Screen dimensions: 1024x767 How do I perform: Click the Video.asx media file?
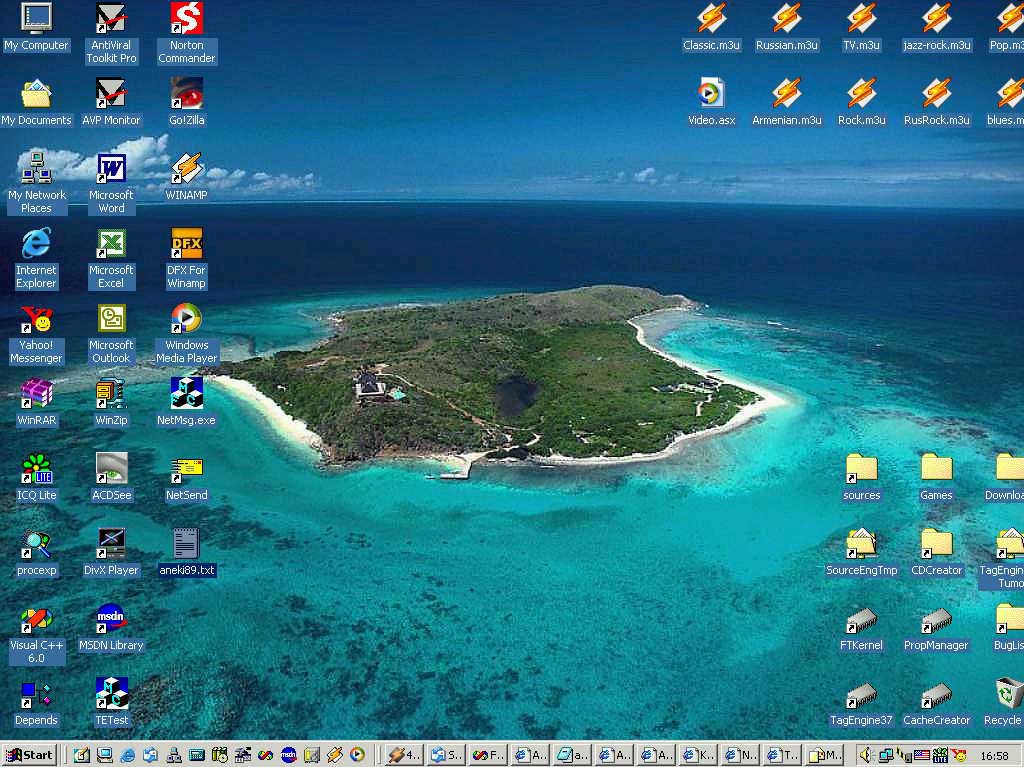pyautogui.click(x=711, y=94)
